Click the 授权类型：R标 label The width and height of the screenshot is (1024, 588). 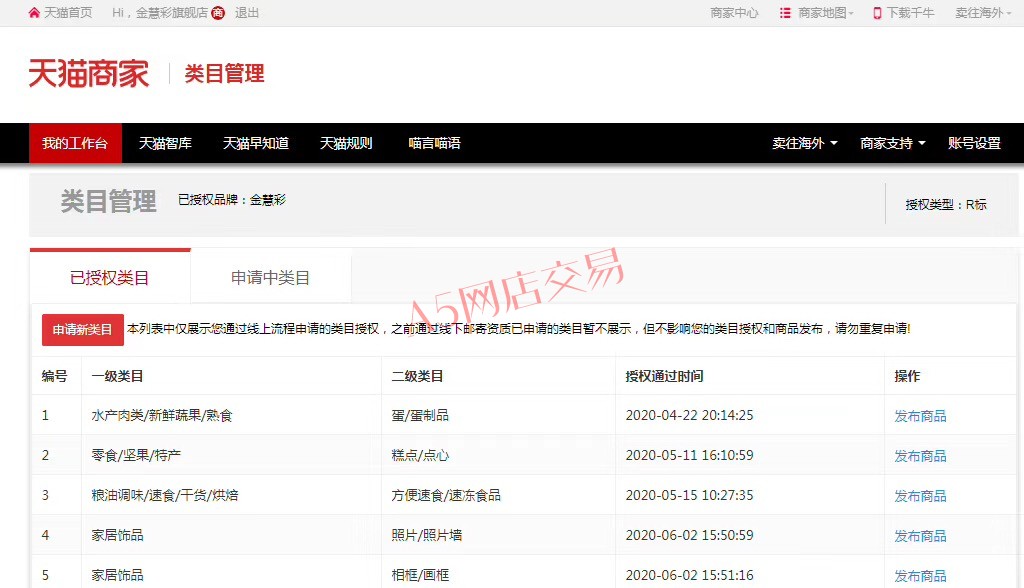pos(946,204)
